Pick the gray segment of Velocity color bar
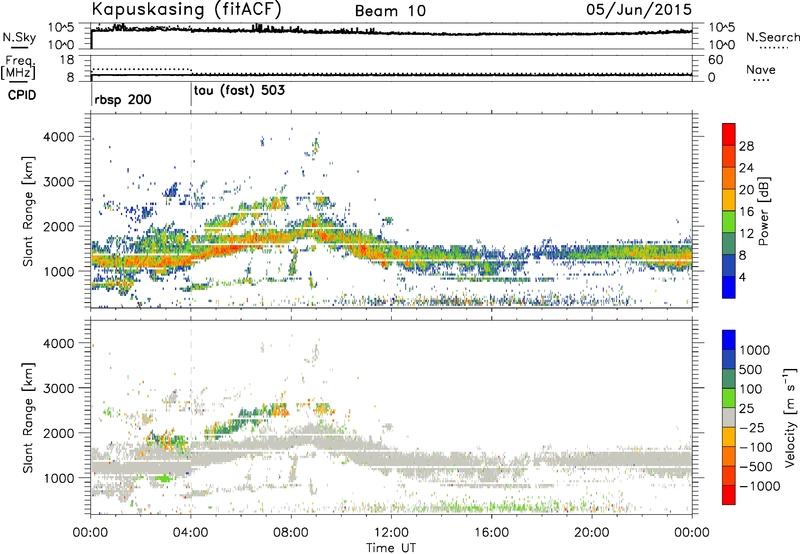The width and height of the screenshot is (800, 554). [729, 417]
